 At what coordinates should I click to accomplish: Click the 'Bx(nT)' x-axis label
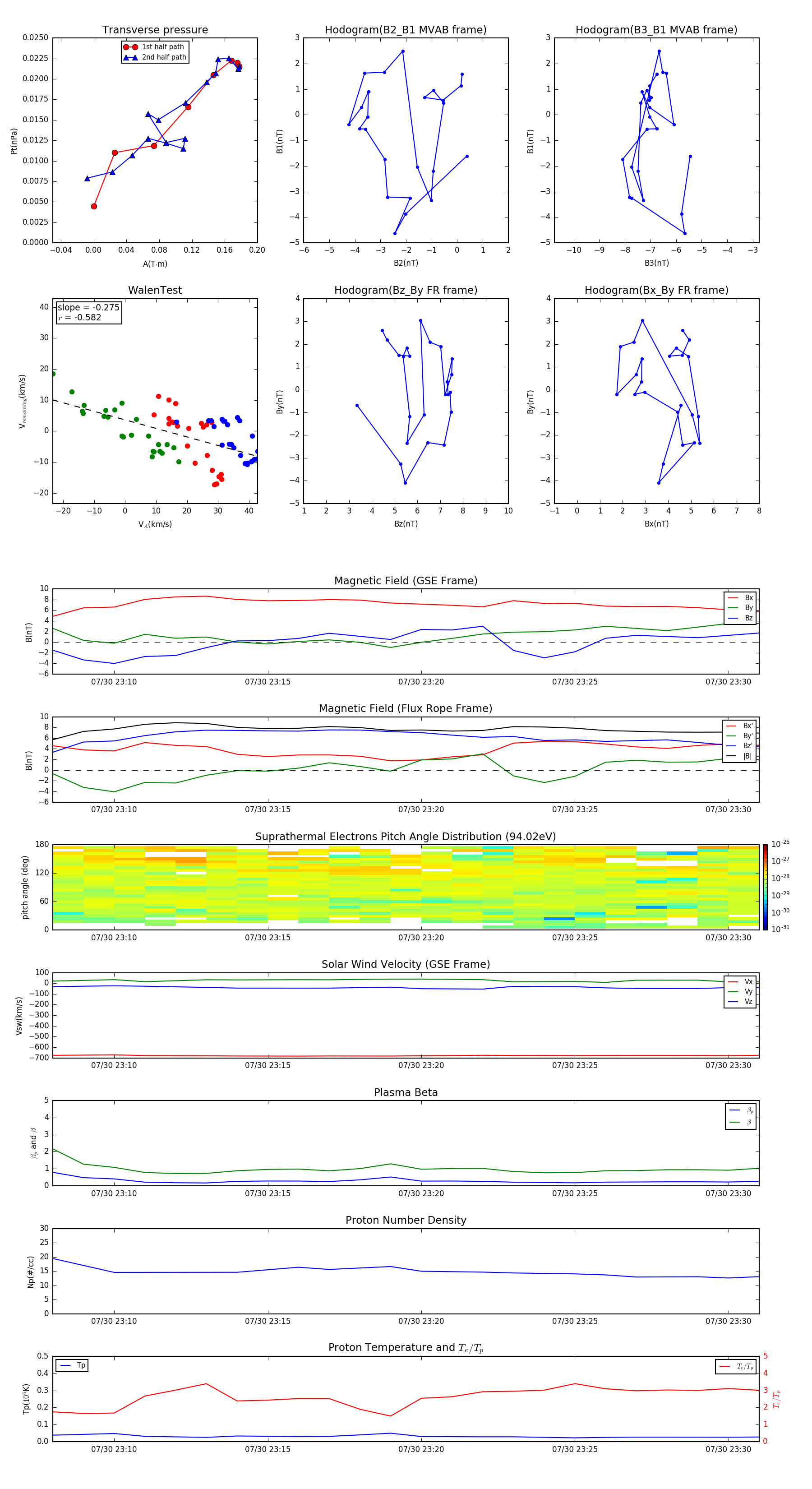pos(656,524)
